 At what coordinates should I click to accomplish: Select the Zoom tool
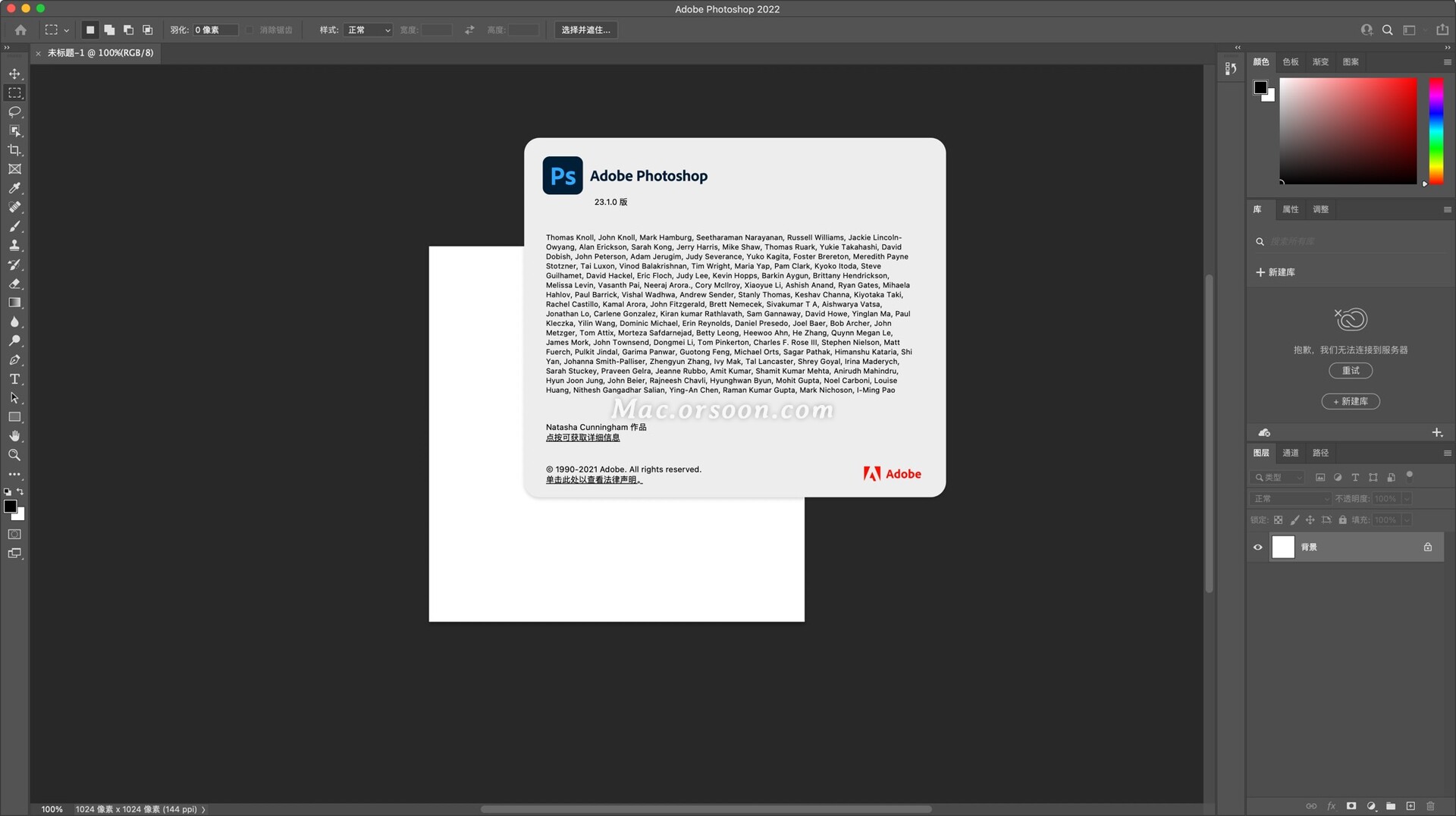click(x=14, y=455)
